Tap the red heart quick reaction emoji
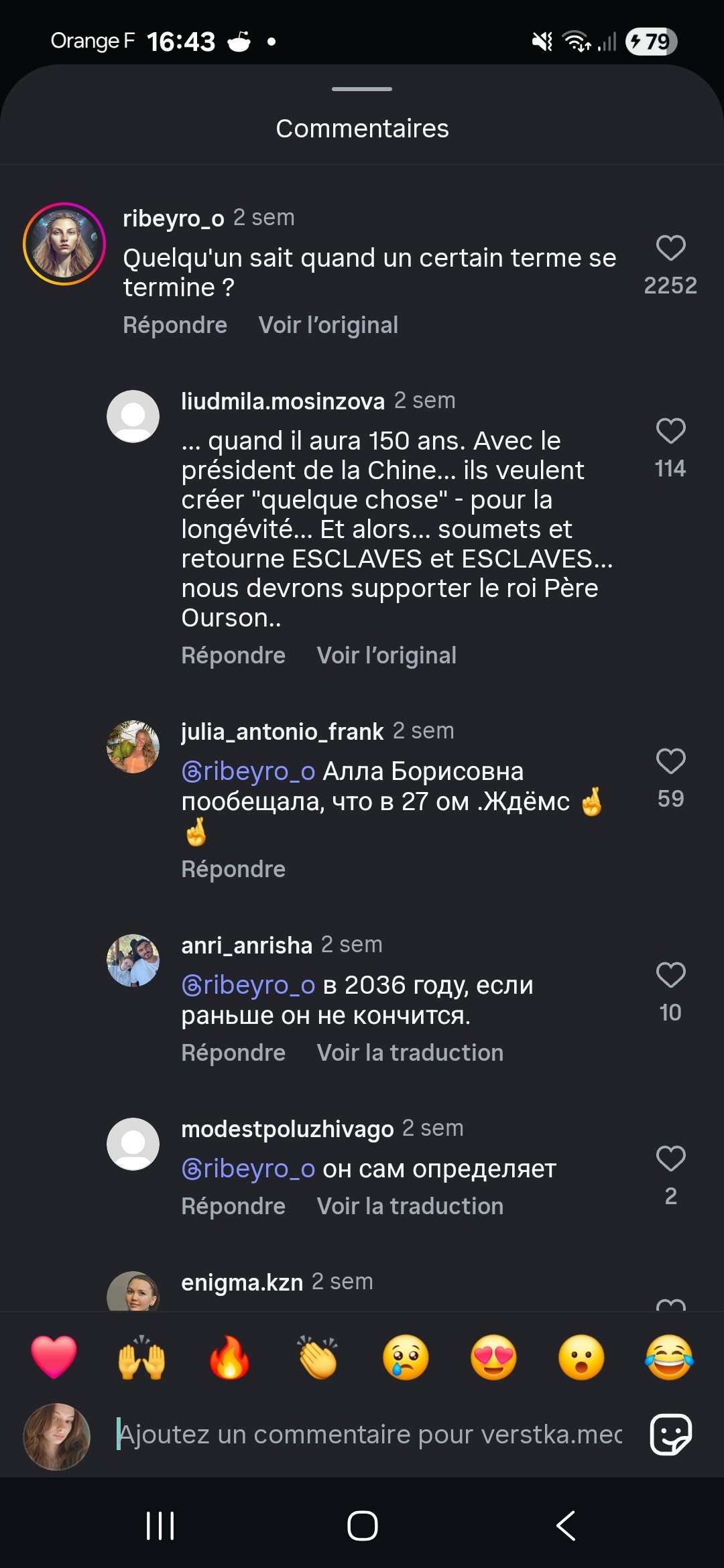This screenshot has width=724, height=1568. (x=54, y=1358)
